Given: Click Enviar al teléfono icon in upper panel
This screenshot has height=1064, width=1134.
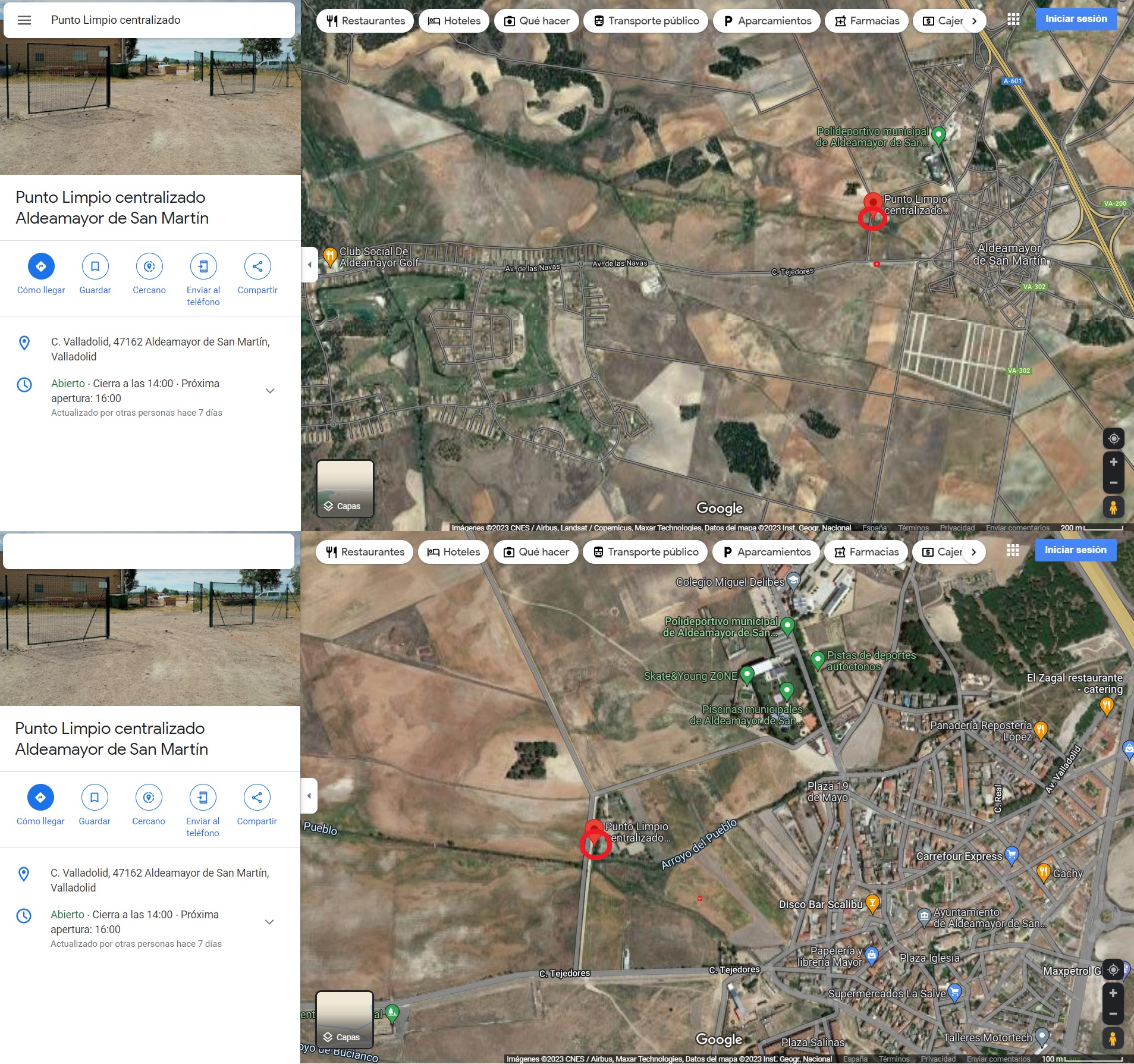Looking at the screenshot, I should coord(203,266).
